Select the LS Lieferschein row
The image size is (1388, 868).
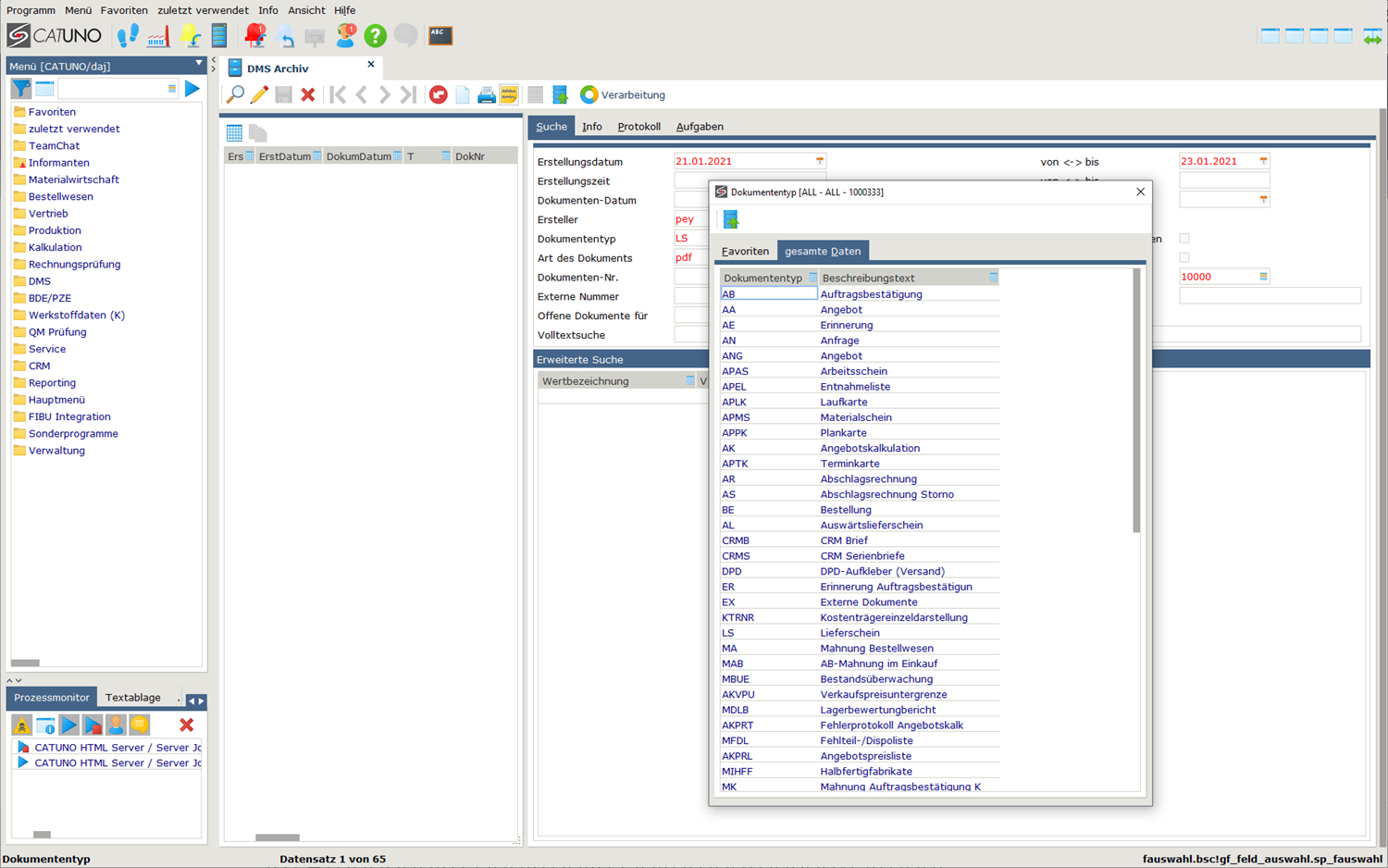pos(849,633)
